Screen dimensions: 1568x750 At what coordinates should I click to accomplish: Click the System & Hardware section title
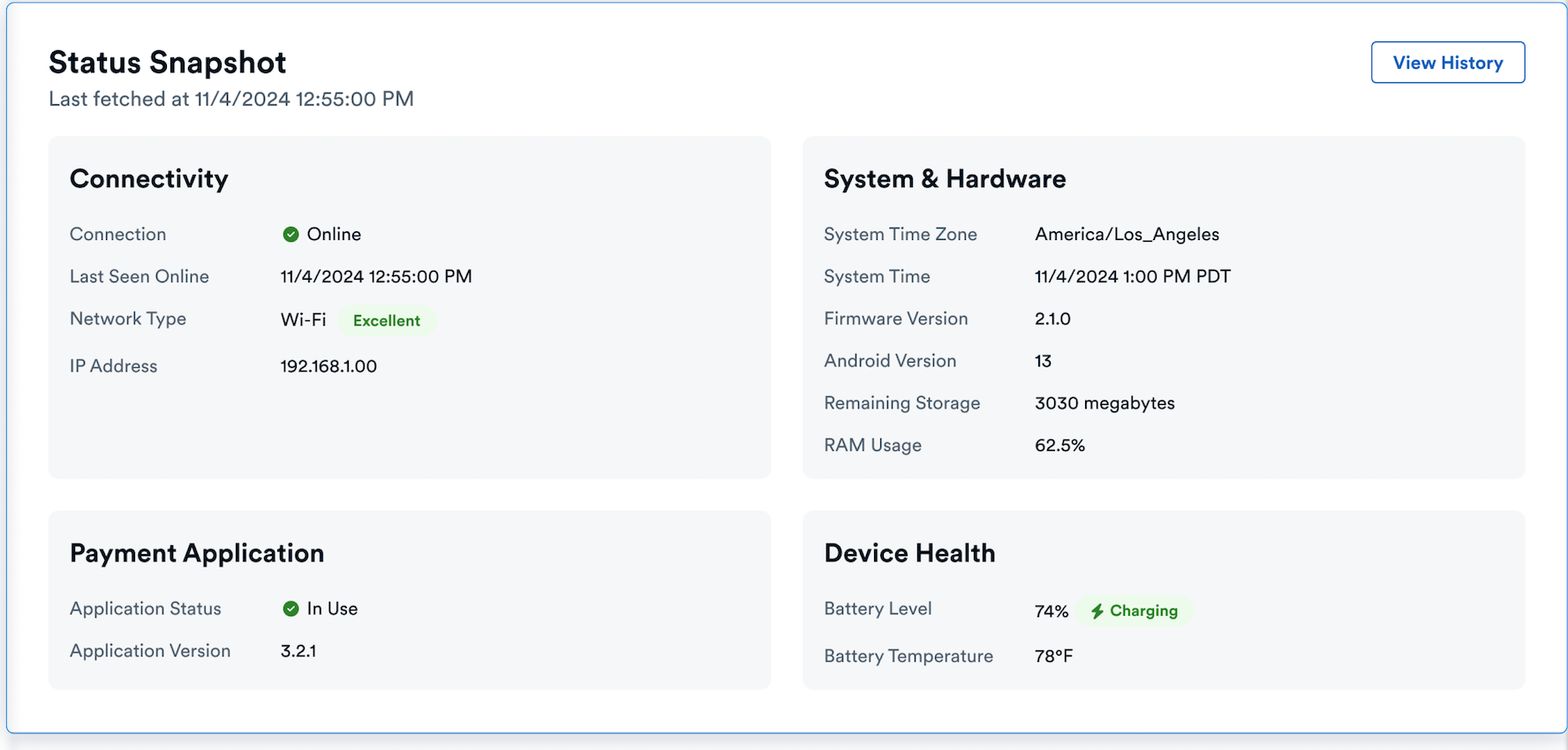coord(945,179)
